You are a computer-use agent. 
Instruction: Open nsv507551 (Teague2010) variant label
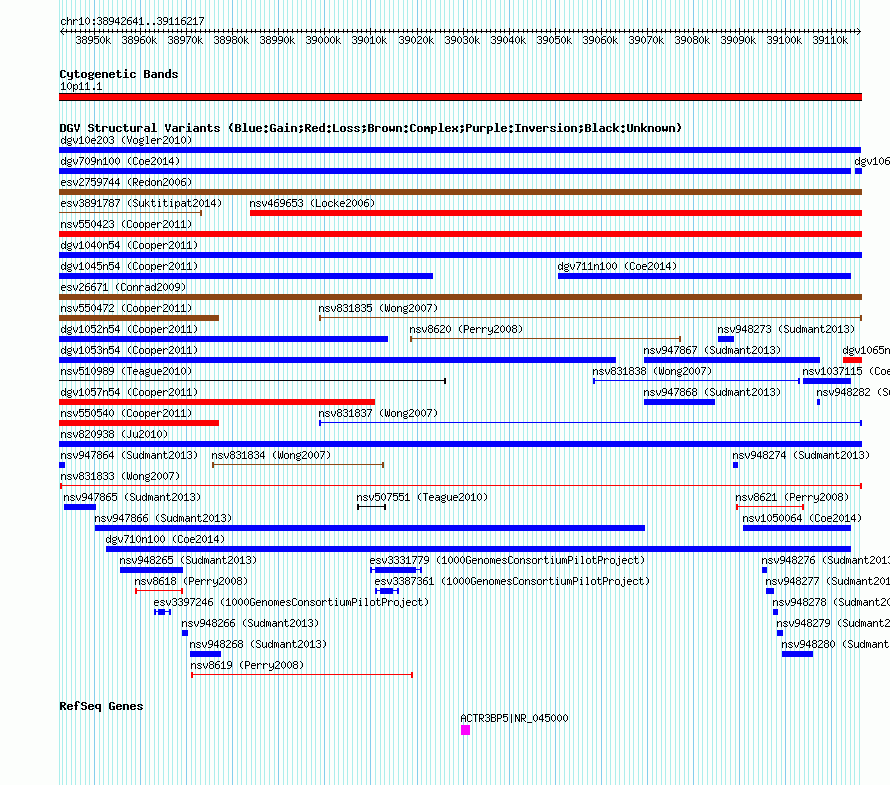pyautogui.click(x=422, y=497)
